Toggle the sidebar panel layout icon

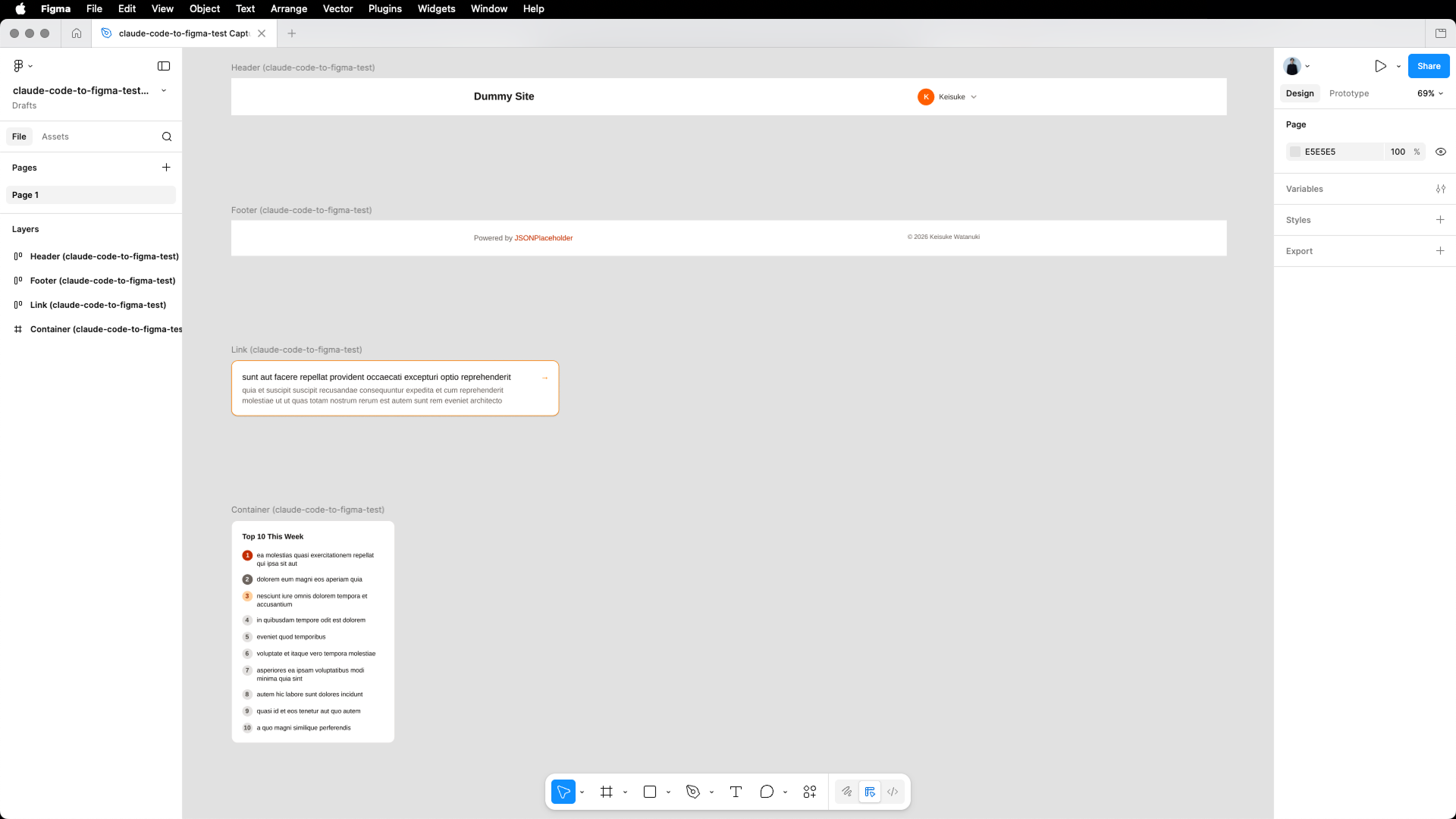[x=164, y=66]
